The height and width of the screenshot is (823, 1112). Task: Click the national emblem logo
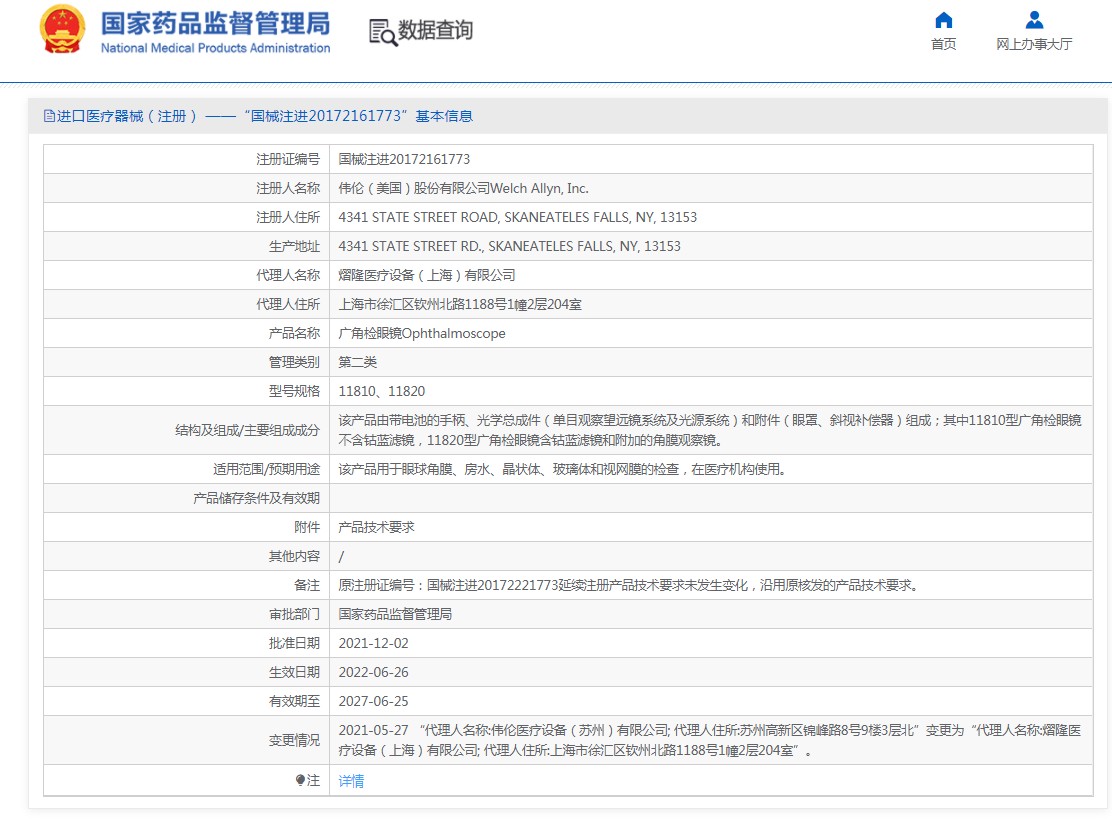[x=62, y=30]
